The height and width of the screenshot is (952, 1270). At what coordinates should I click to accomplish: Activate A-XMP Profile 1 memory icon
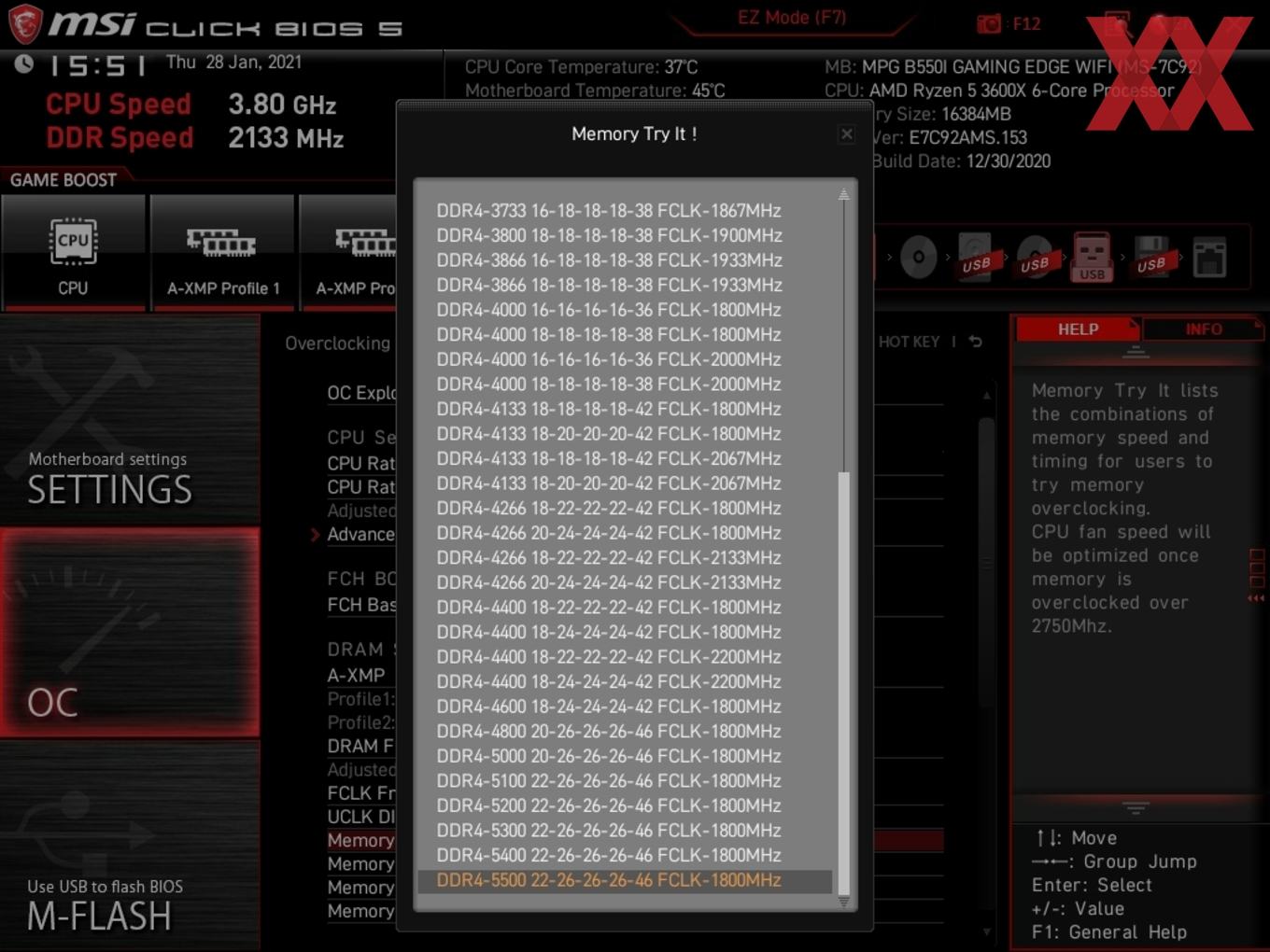point(221,244)
